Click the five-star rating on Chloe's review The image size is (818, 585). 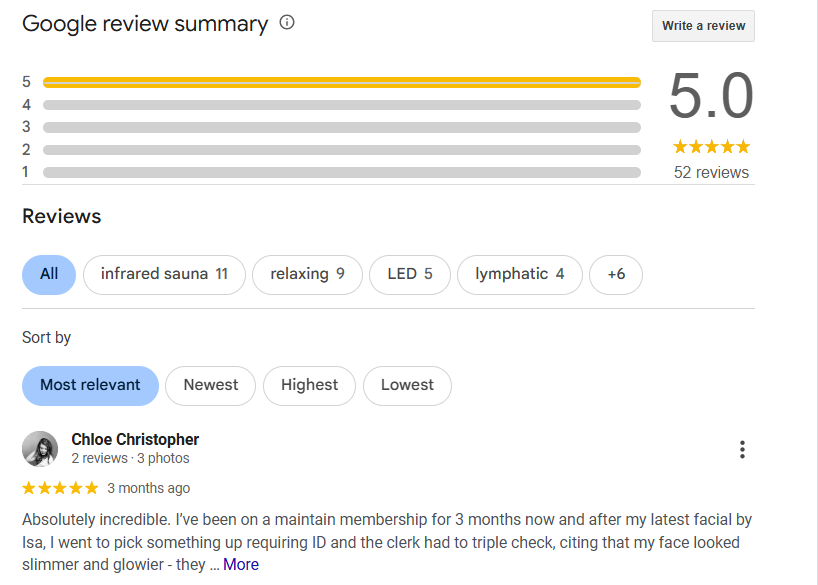[x=60, y=488]
